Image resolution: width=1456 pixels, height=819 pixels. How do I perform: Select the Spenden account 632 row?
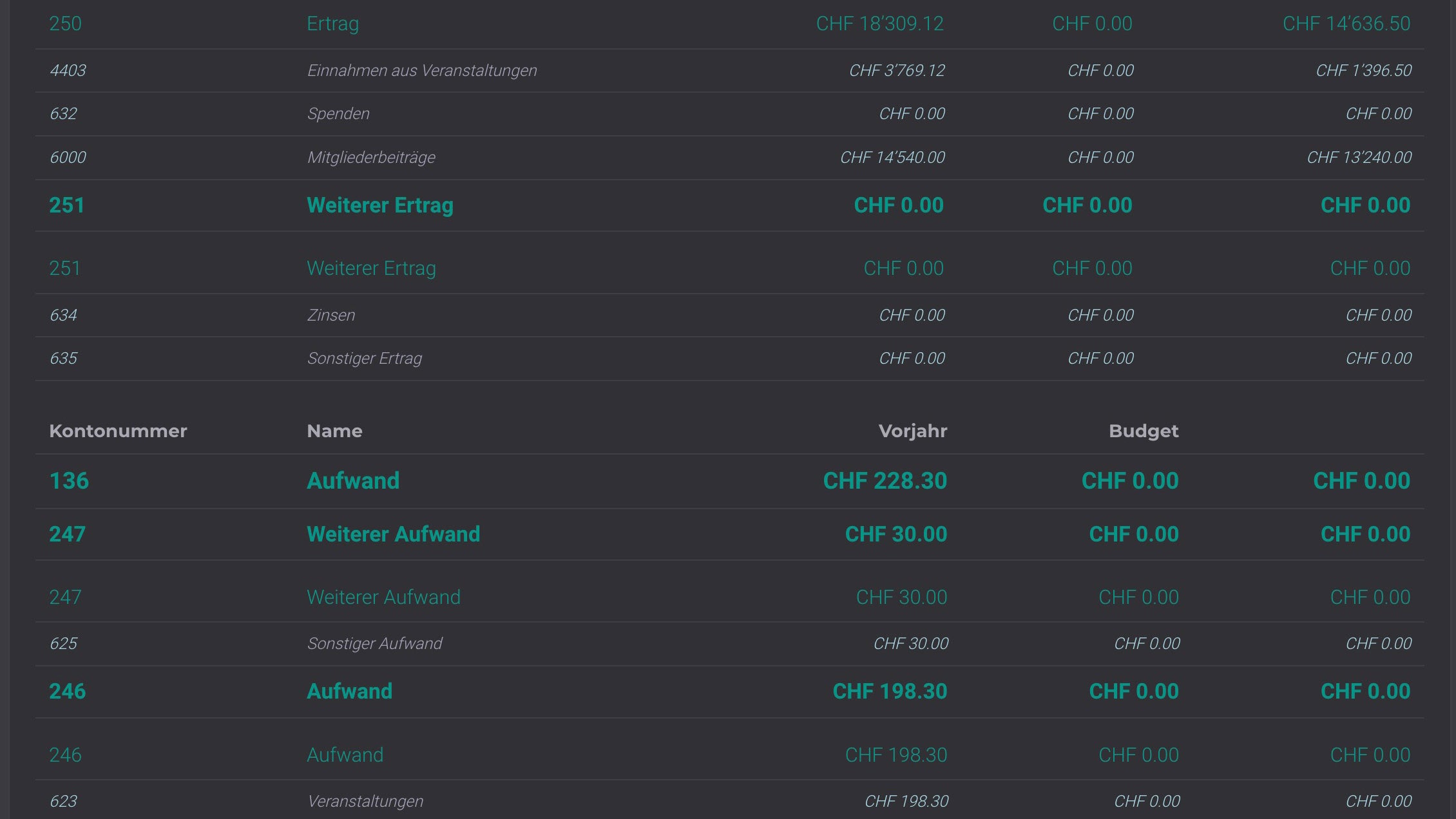338,114
